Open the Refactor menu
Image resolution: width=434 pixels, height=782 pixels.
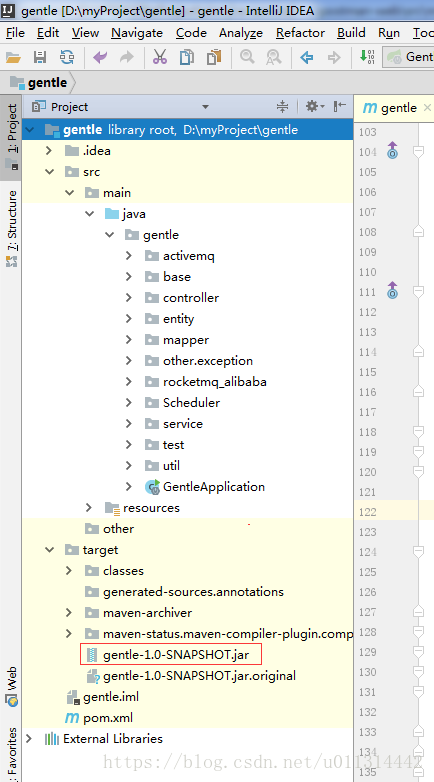pyautogui.click(x=300, y=33)
